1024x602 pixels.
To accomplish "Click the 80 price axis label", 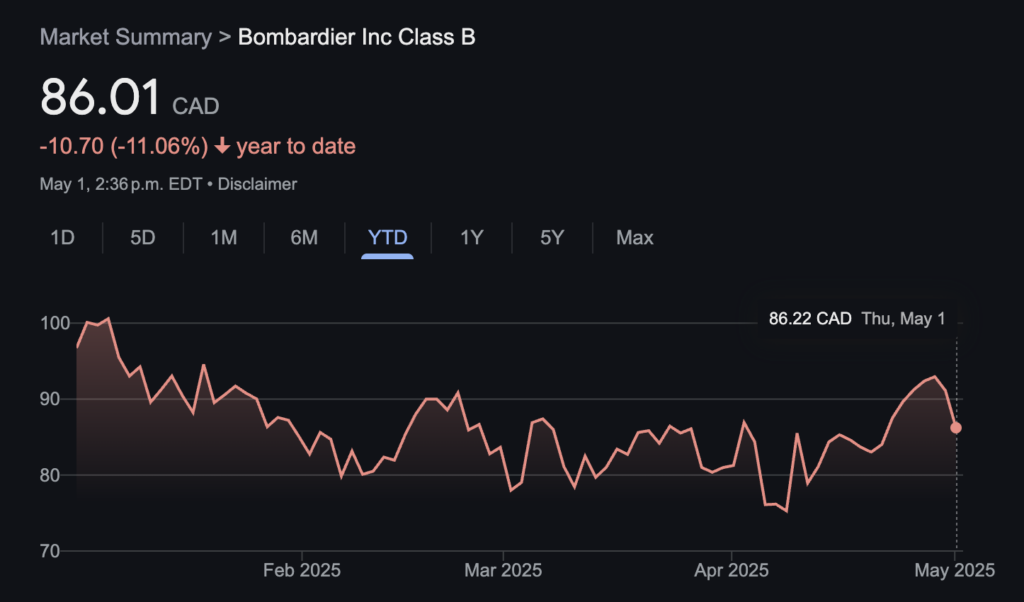I will [50, 475].
